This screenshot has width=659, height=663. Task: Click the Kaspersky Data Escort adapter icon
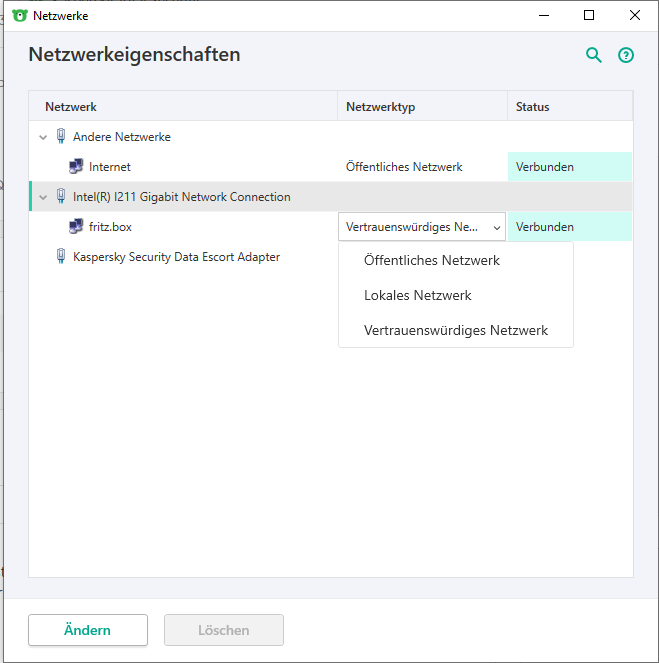point(61,257)
